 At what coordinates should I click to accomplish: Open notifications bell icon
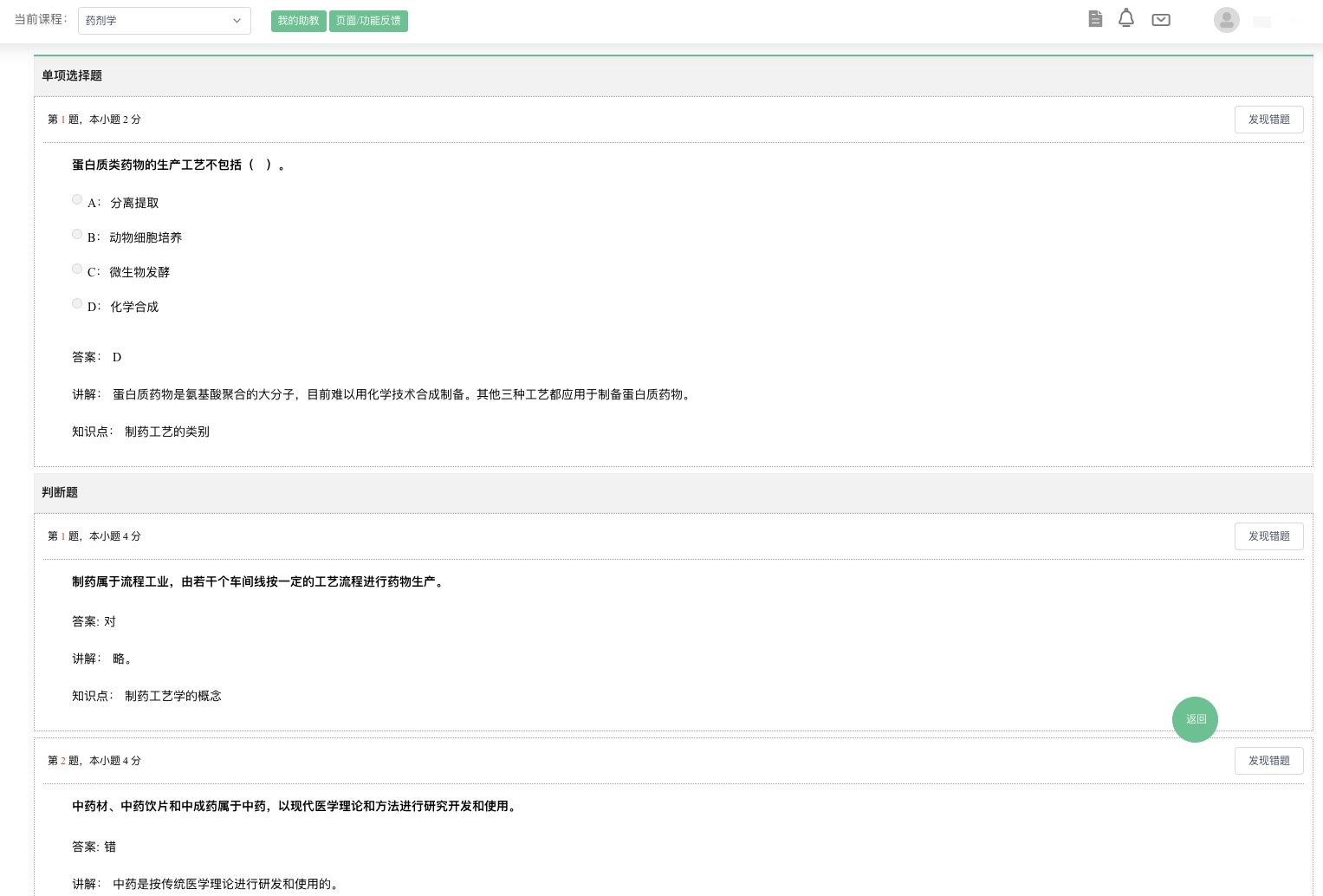pyautogui.click(x=1126, y=18)
